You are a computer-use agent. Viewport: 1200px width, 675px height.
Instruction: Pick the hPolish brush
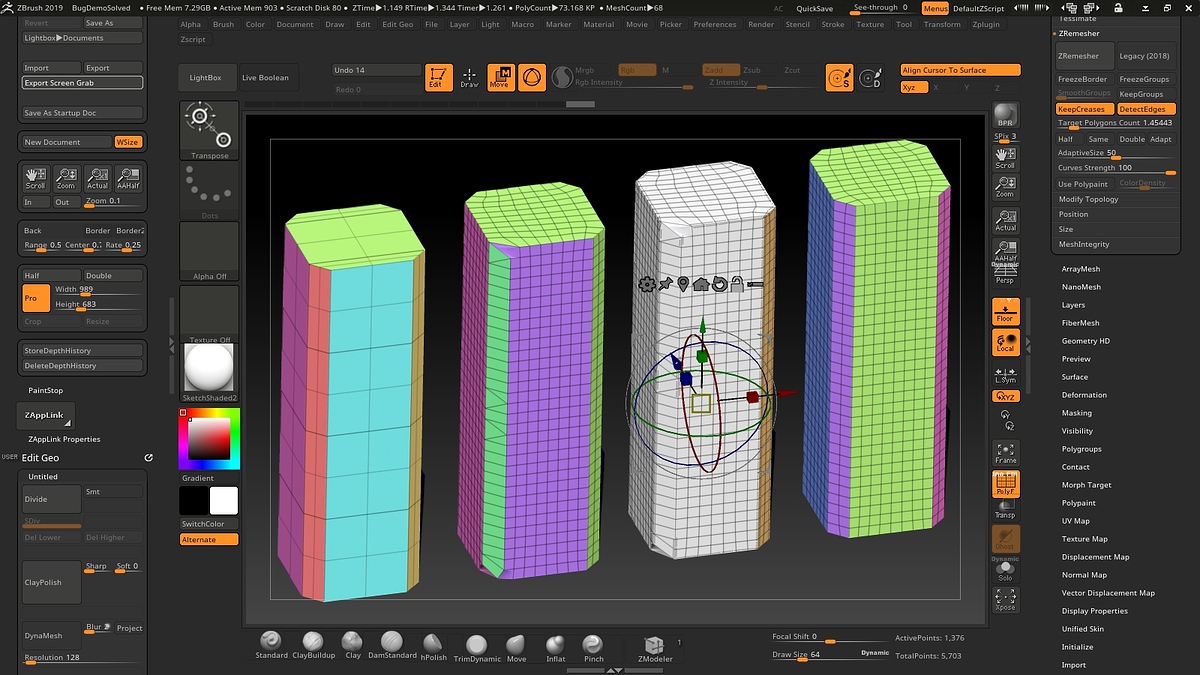pyautogui.click(x=433, y=644)
